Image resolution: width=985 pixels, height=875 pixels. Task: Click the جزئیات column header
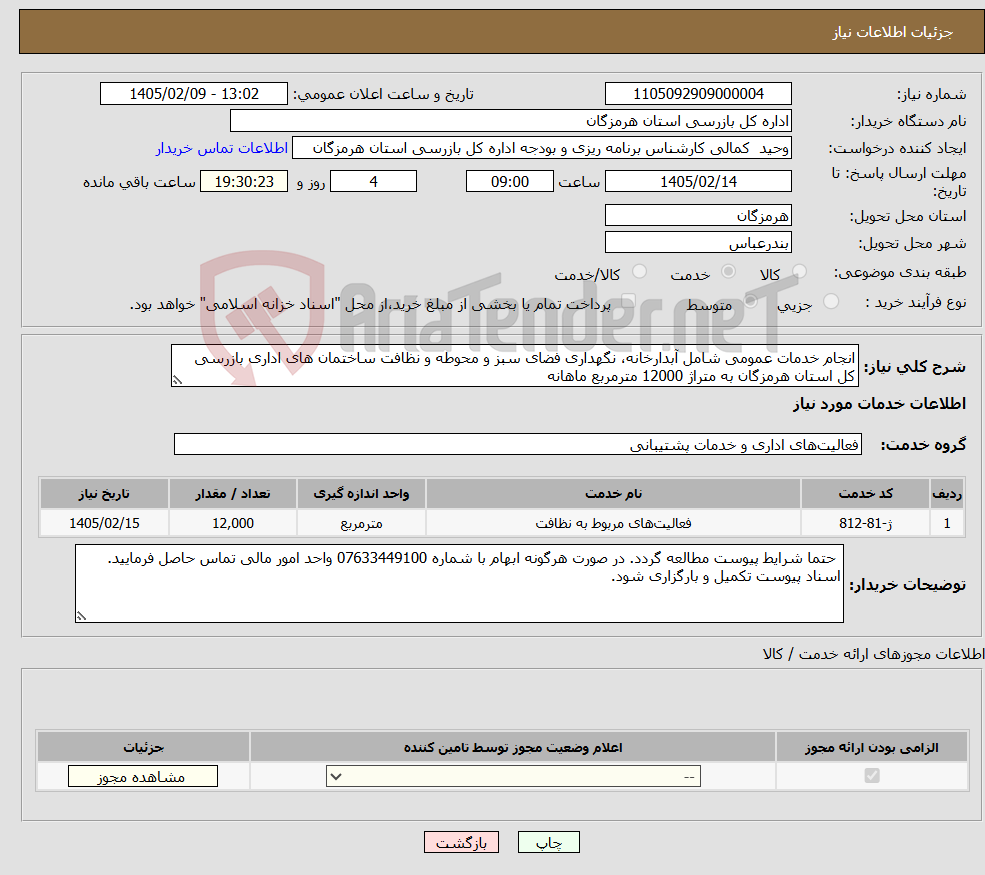pos(143,747)
